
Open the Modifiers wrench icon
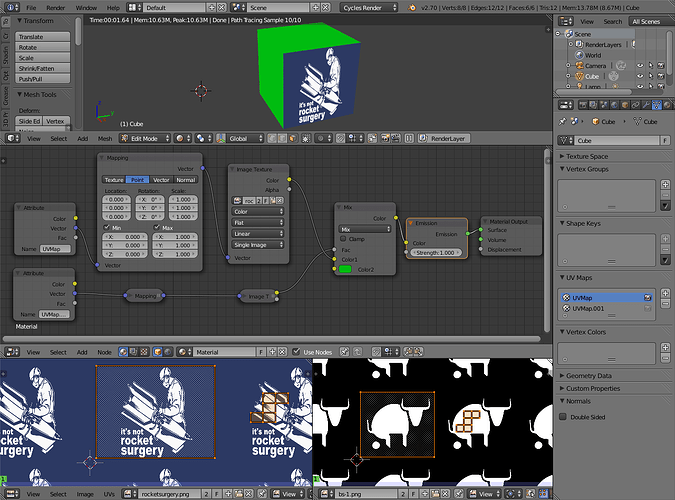[x=646, y=105]
